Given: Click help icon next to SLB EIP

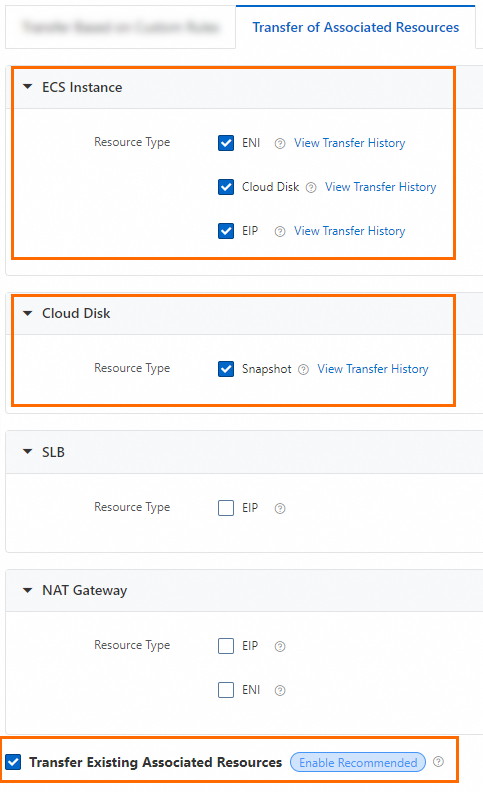Looking at the screenshot, I should pyautogui.click(x=280, y=508).
